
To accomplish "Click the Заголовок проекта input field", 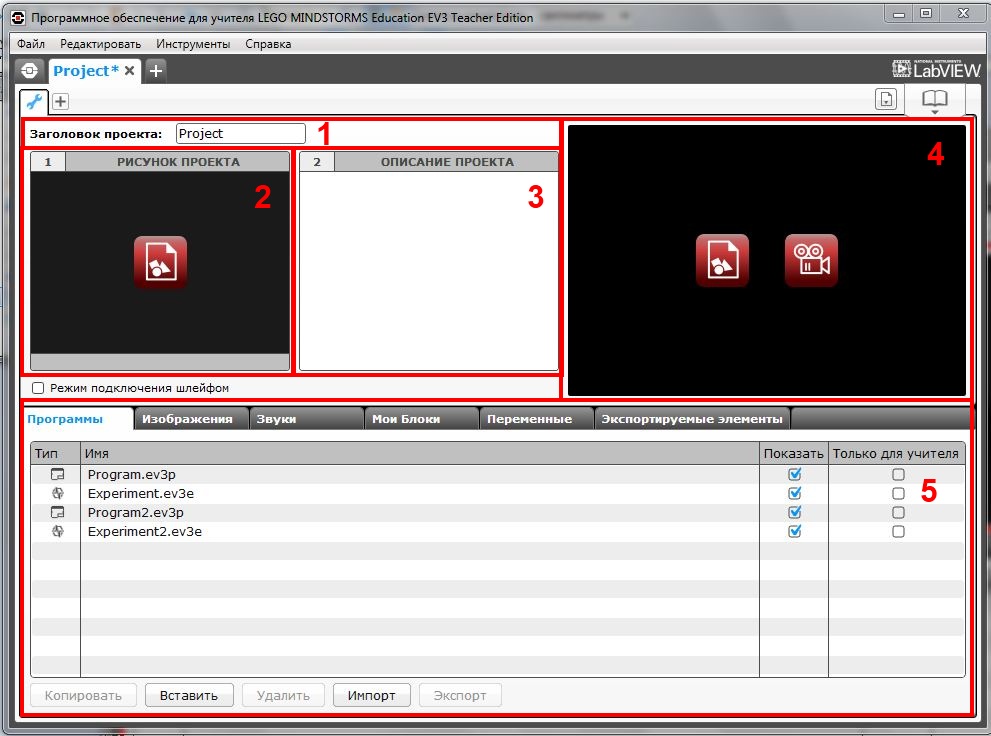I will [240, 133].
